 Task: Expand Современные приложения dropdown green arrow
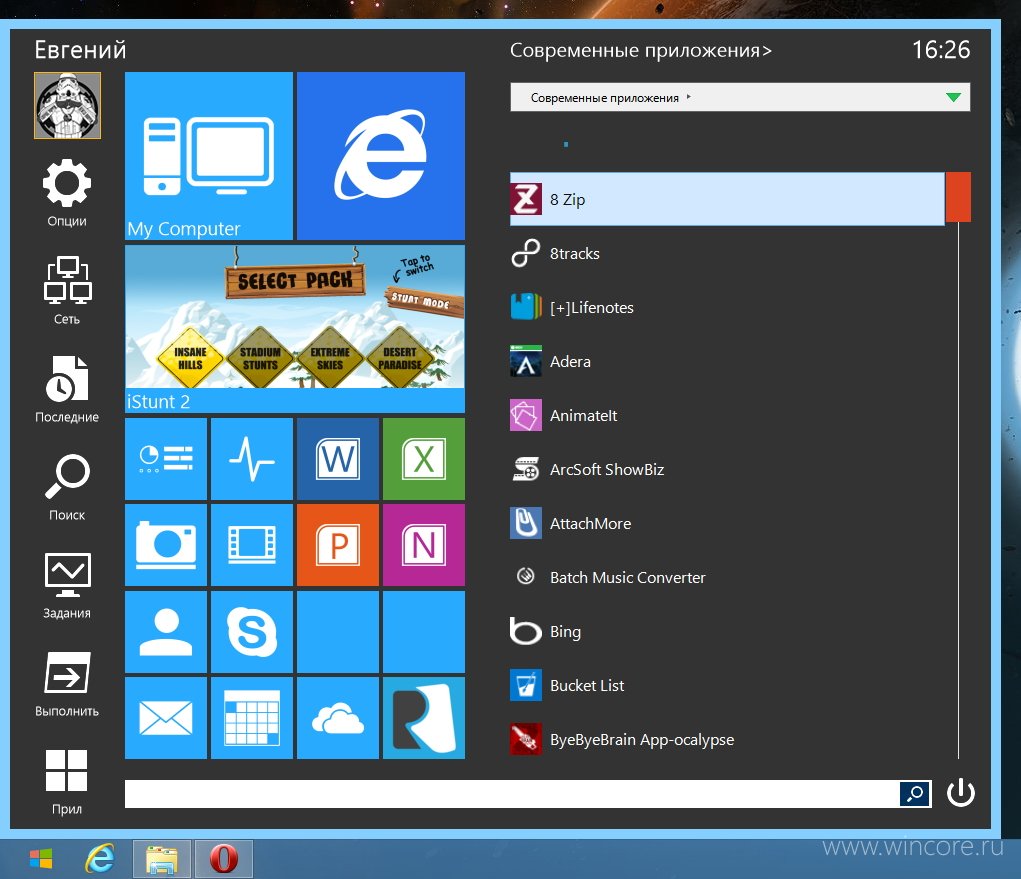pos(953,98)
